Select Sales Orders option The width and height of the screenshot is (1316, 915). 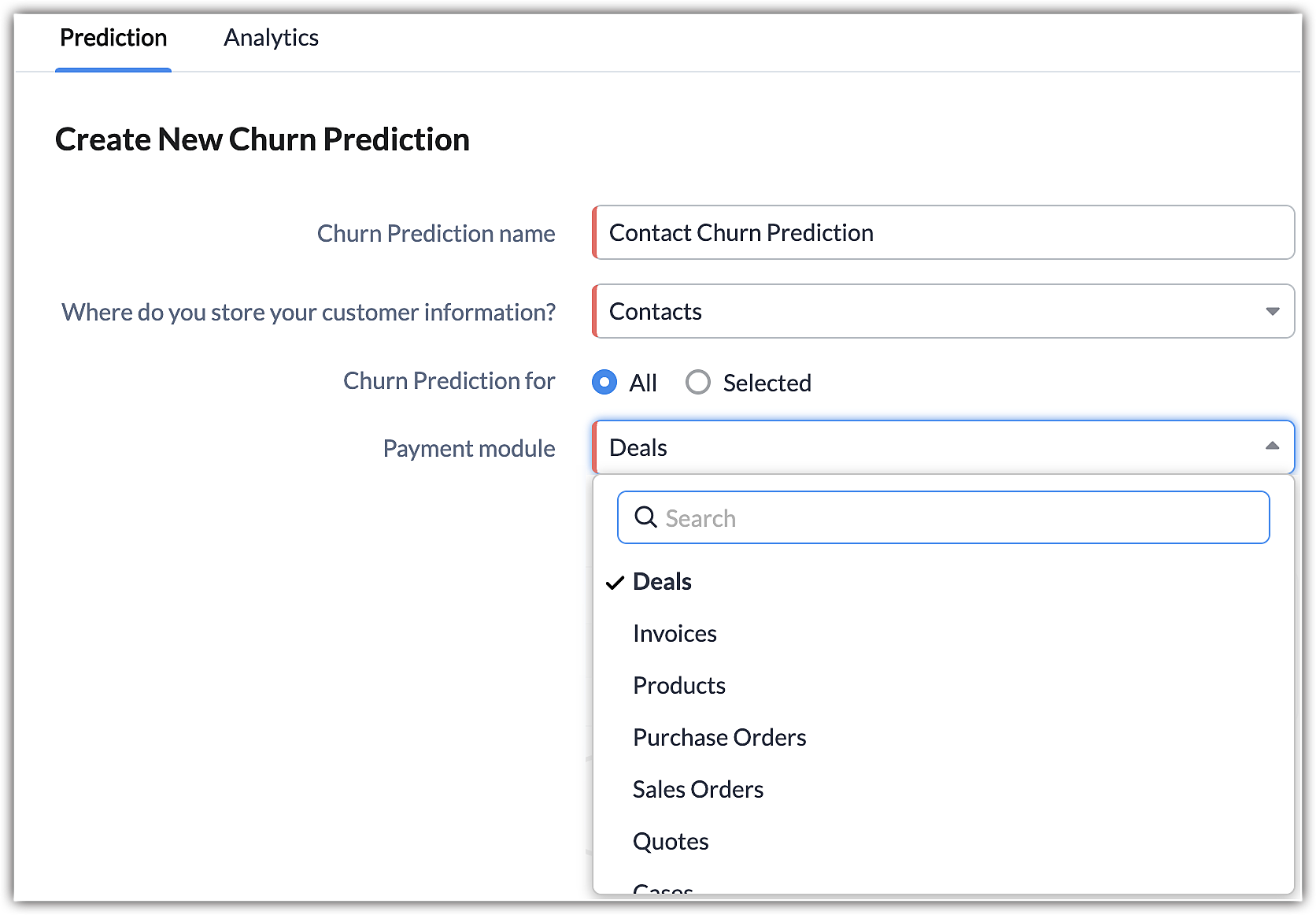(x=698, y=790)
